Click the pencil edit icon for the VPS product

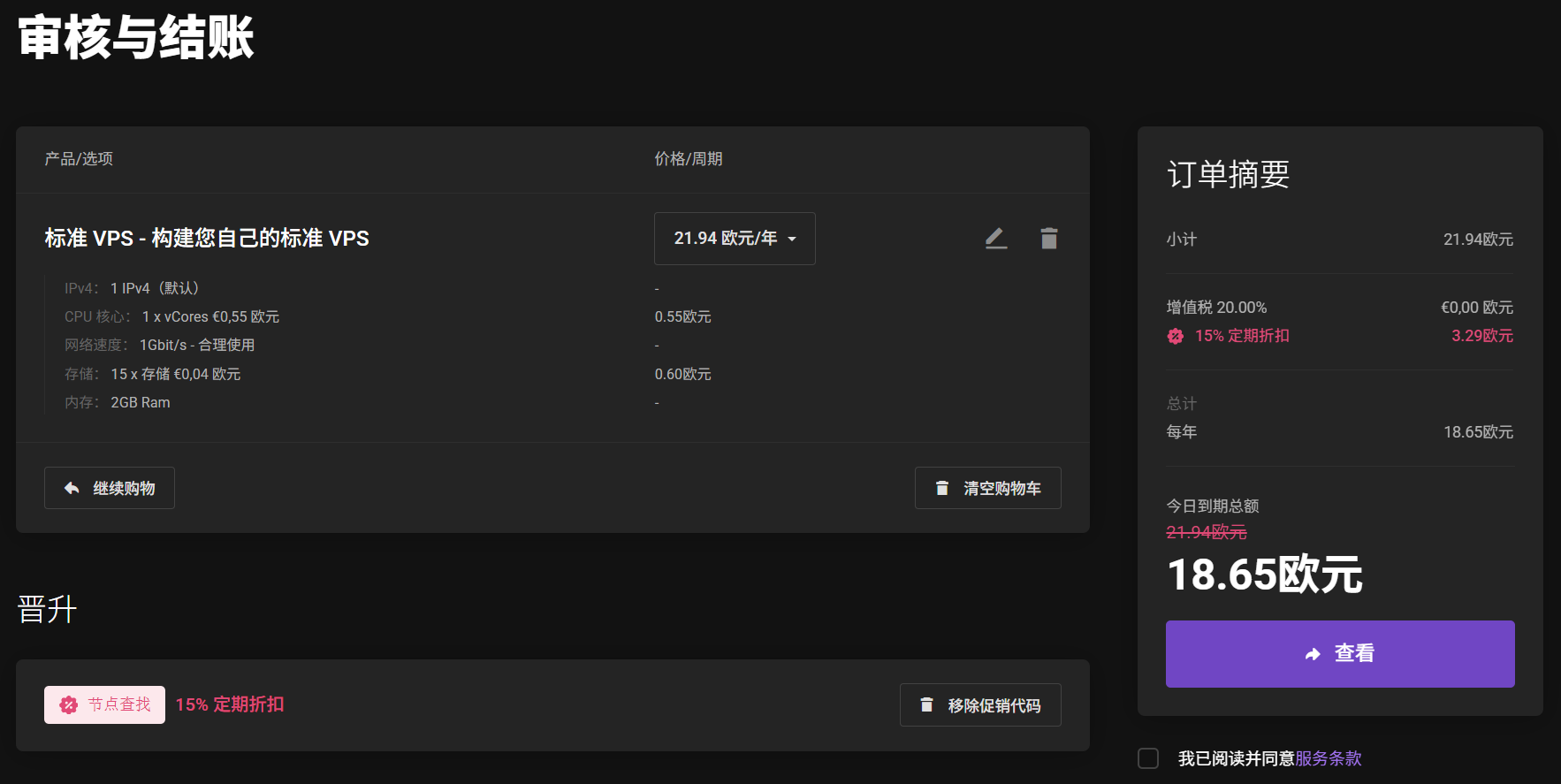(x=996, y=238)
